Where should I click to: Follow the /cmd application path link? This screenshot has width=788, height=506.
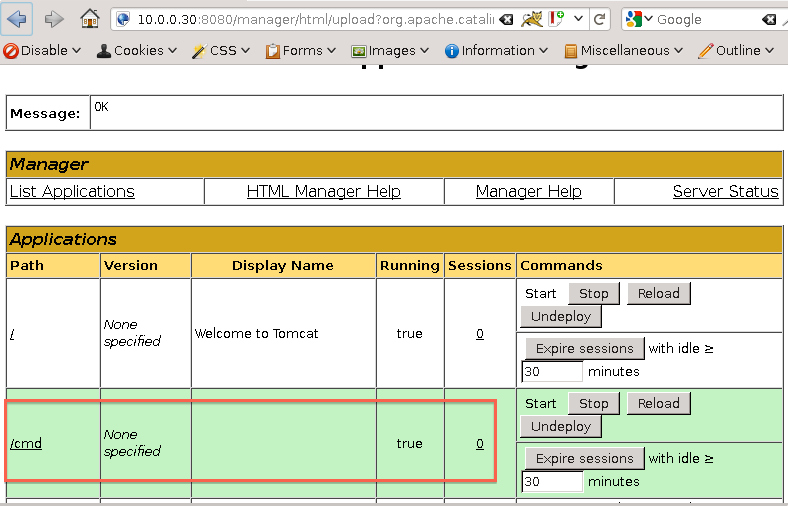click(x=26, y=443)
